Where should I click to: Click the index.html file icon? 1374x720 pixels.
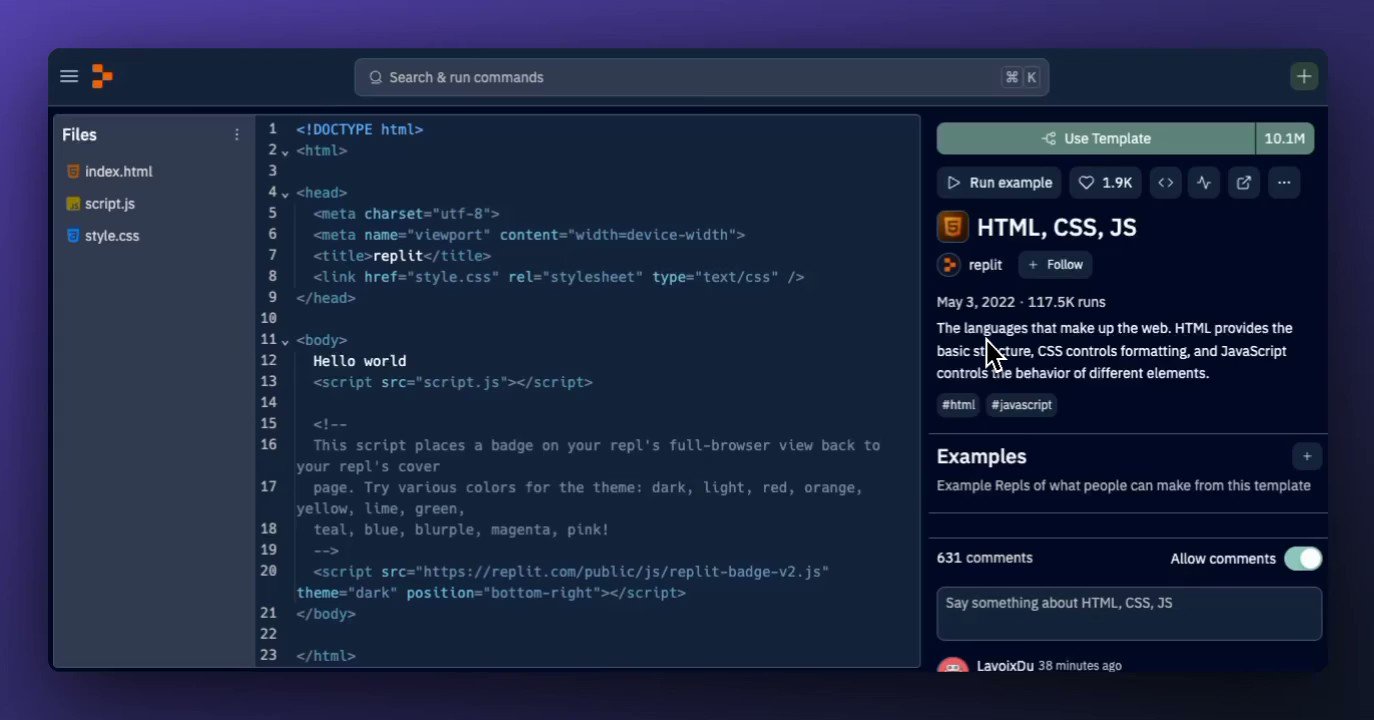pos(73,171)
